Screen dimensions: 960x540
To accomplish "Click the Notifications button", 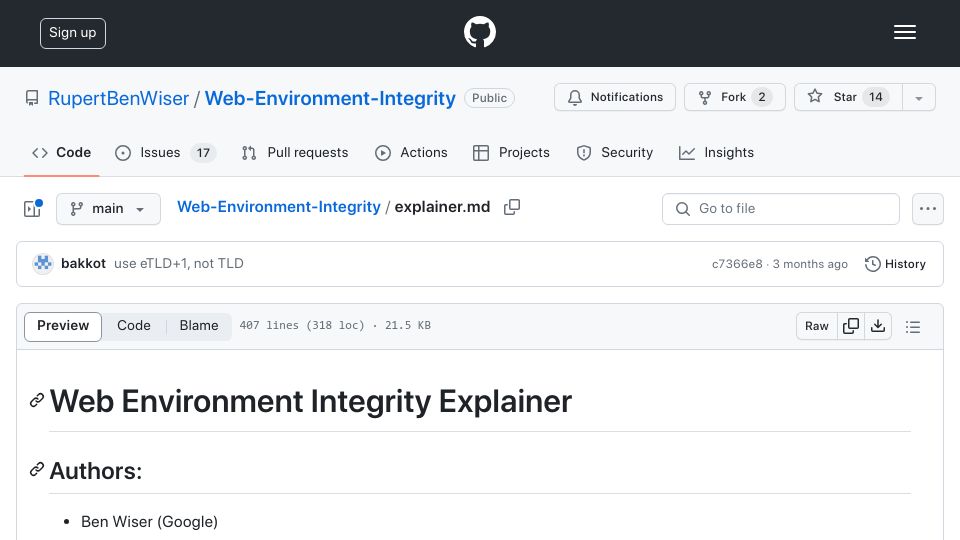I will 615,97.
